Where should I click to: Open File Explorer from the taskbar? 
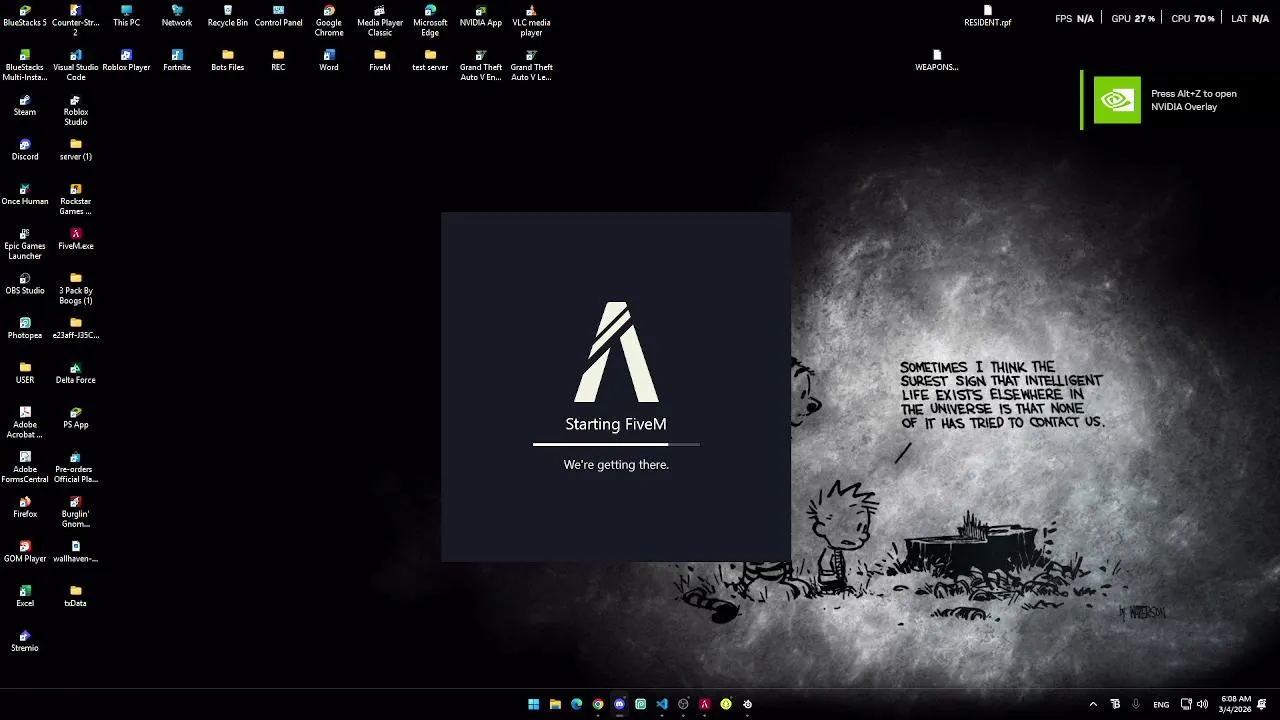tap(555, 704)
